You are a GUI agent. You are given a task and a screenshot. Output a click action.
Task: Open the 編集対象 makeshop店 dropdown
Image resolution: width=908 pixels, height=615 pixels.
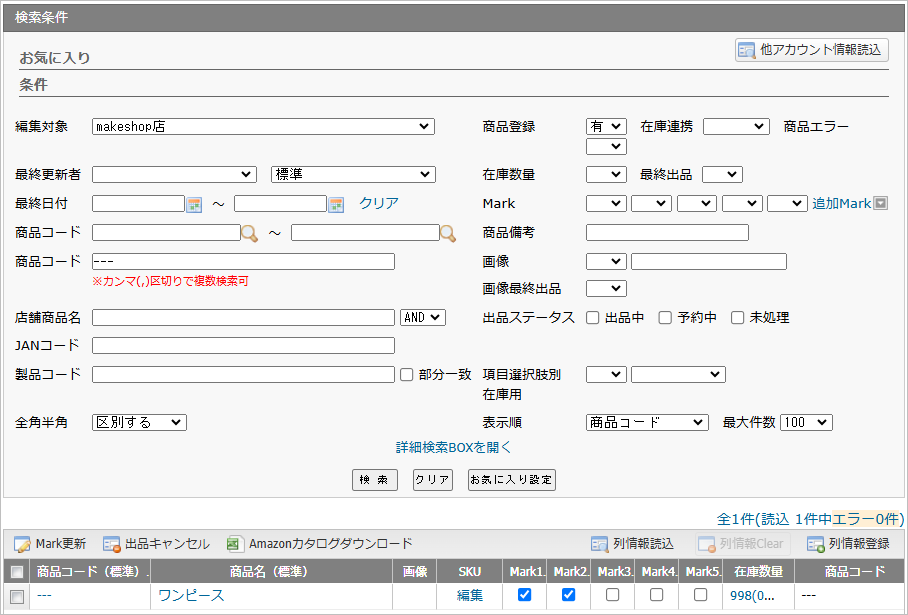click(x=263, y=126)
